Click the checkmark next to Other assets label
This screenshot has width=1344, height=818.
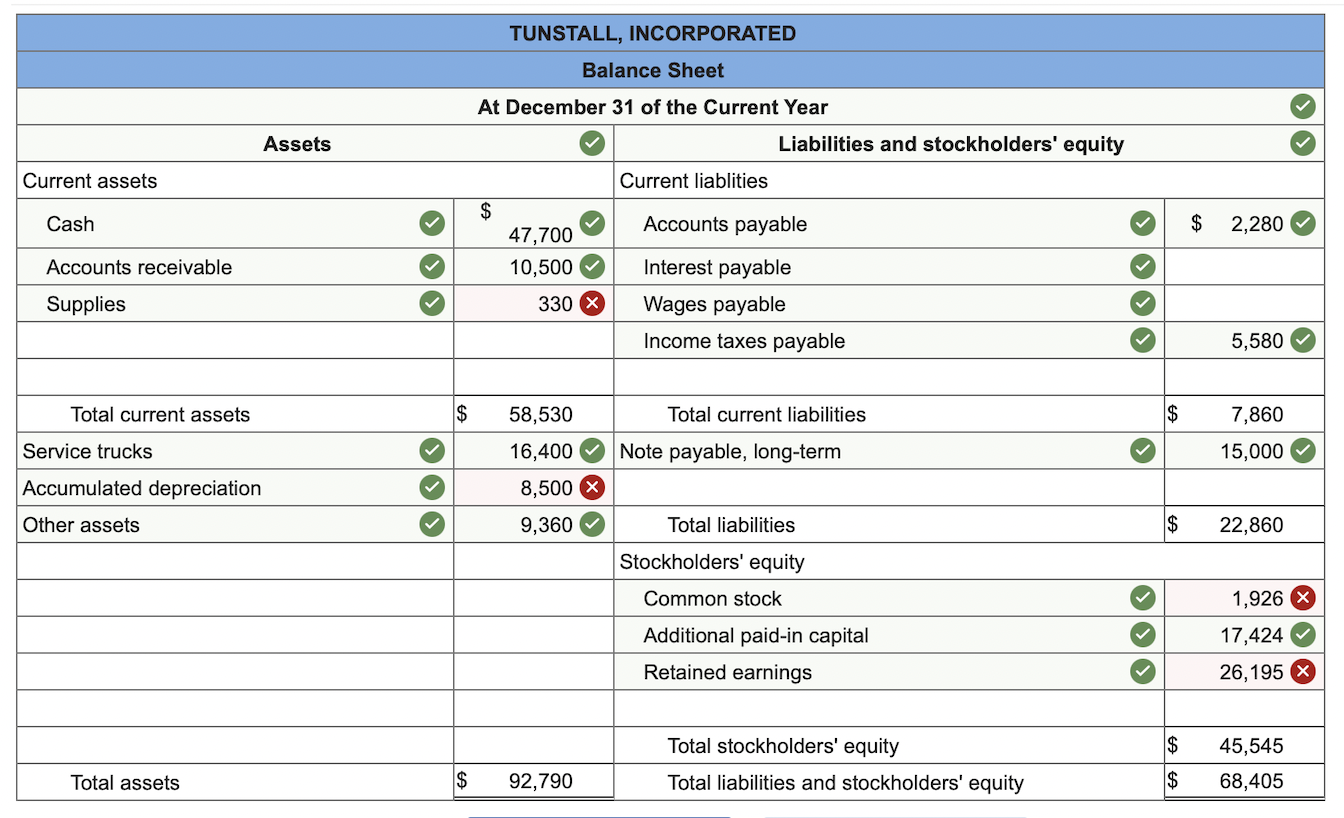(431, 525)
